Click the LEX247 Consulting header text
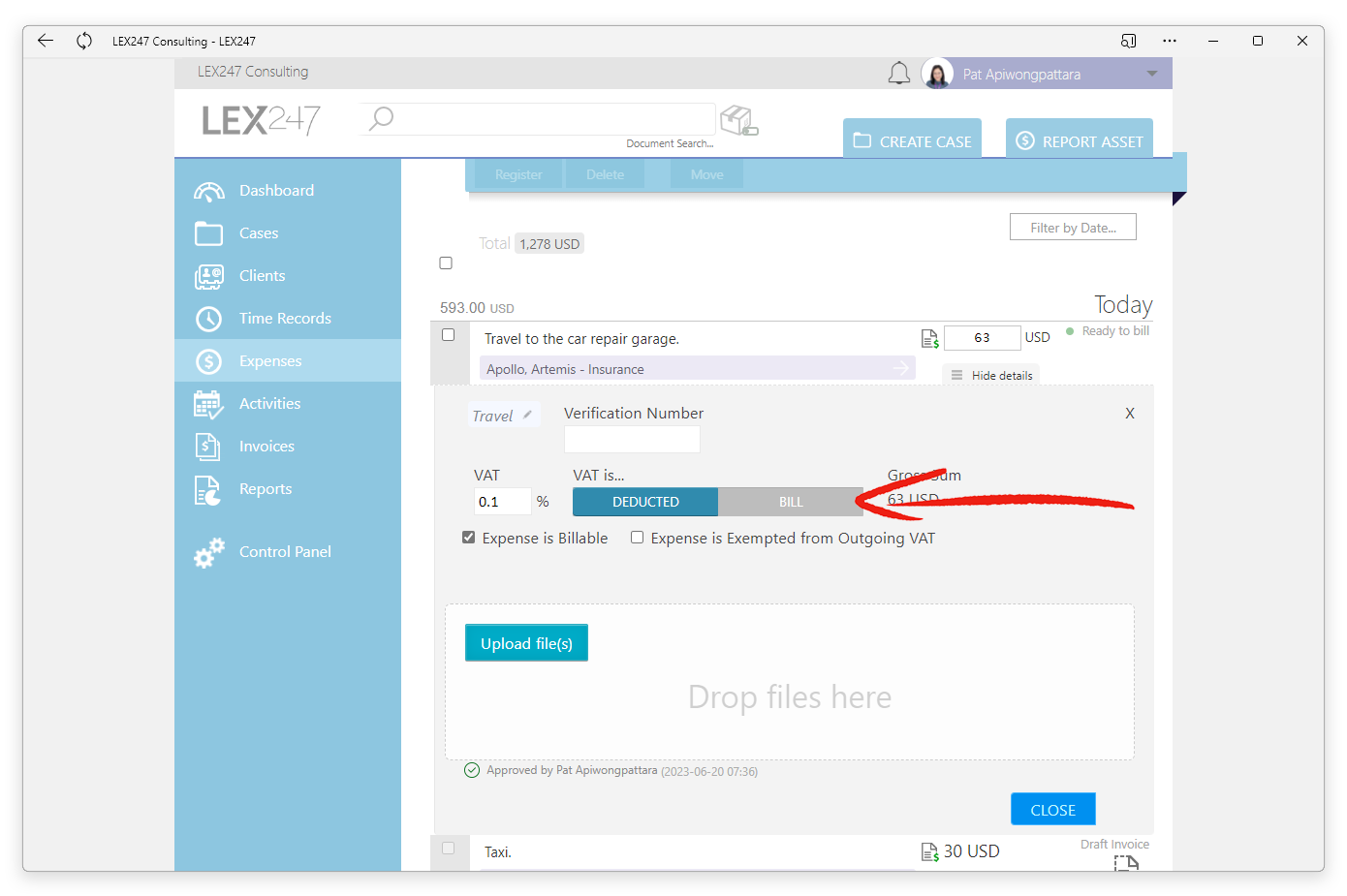The height and width of the screenshot is (896, 1347). 253,72
